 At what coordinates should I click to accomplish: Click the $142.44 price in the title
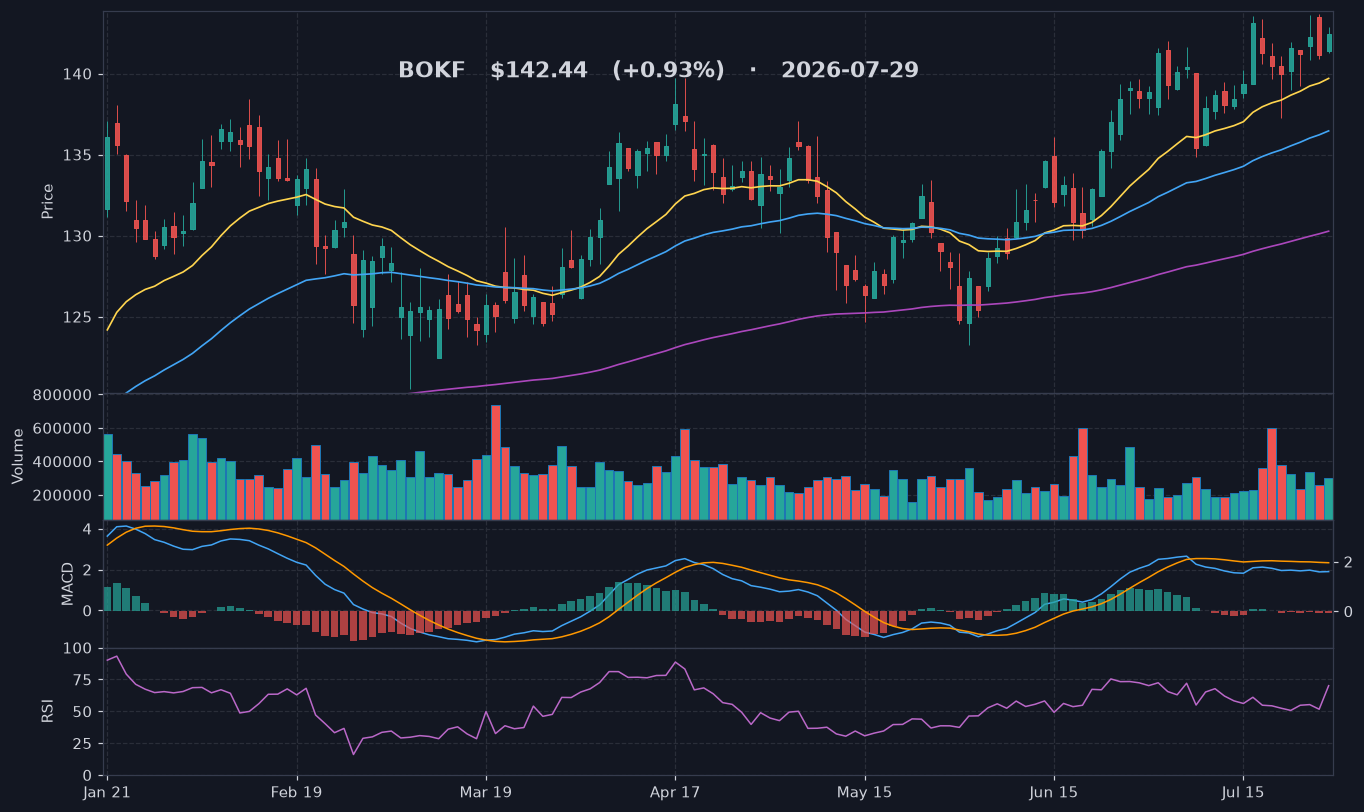point(539,70)
